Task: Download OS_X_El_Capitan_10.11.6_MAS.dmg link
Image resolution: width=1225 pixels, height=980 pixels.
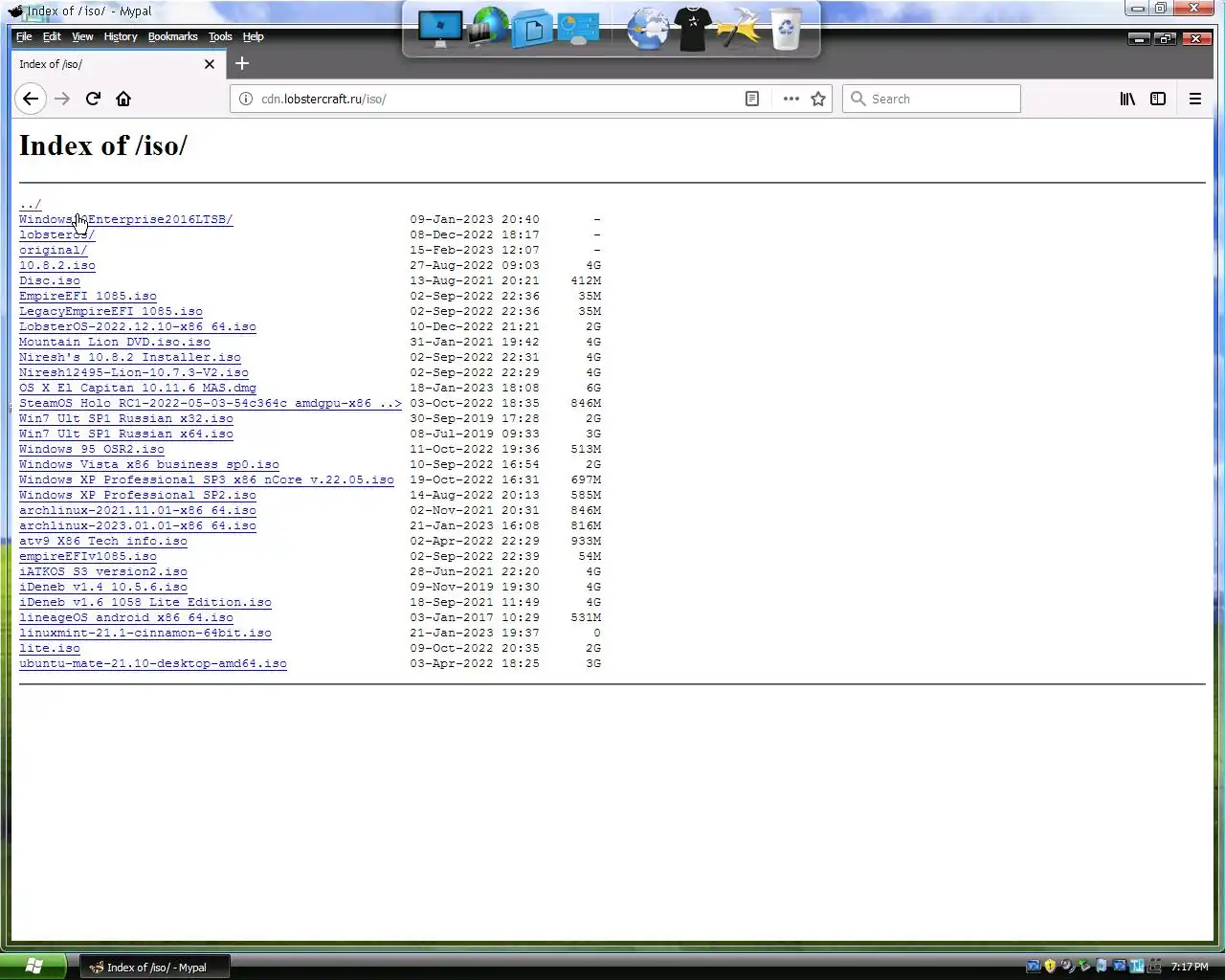Action: point(138,388)
